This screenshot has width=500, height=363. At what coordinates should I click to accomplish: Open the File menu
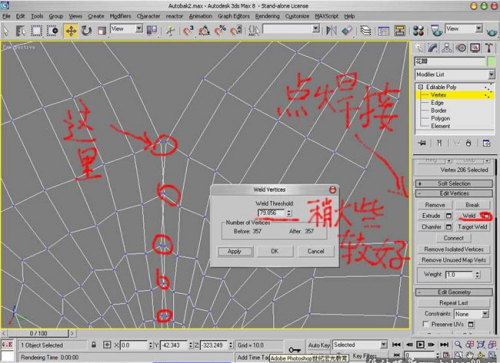6,16
